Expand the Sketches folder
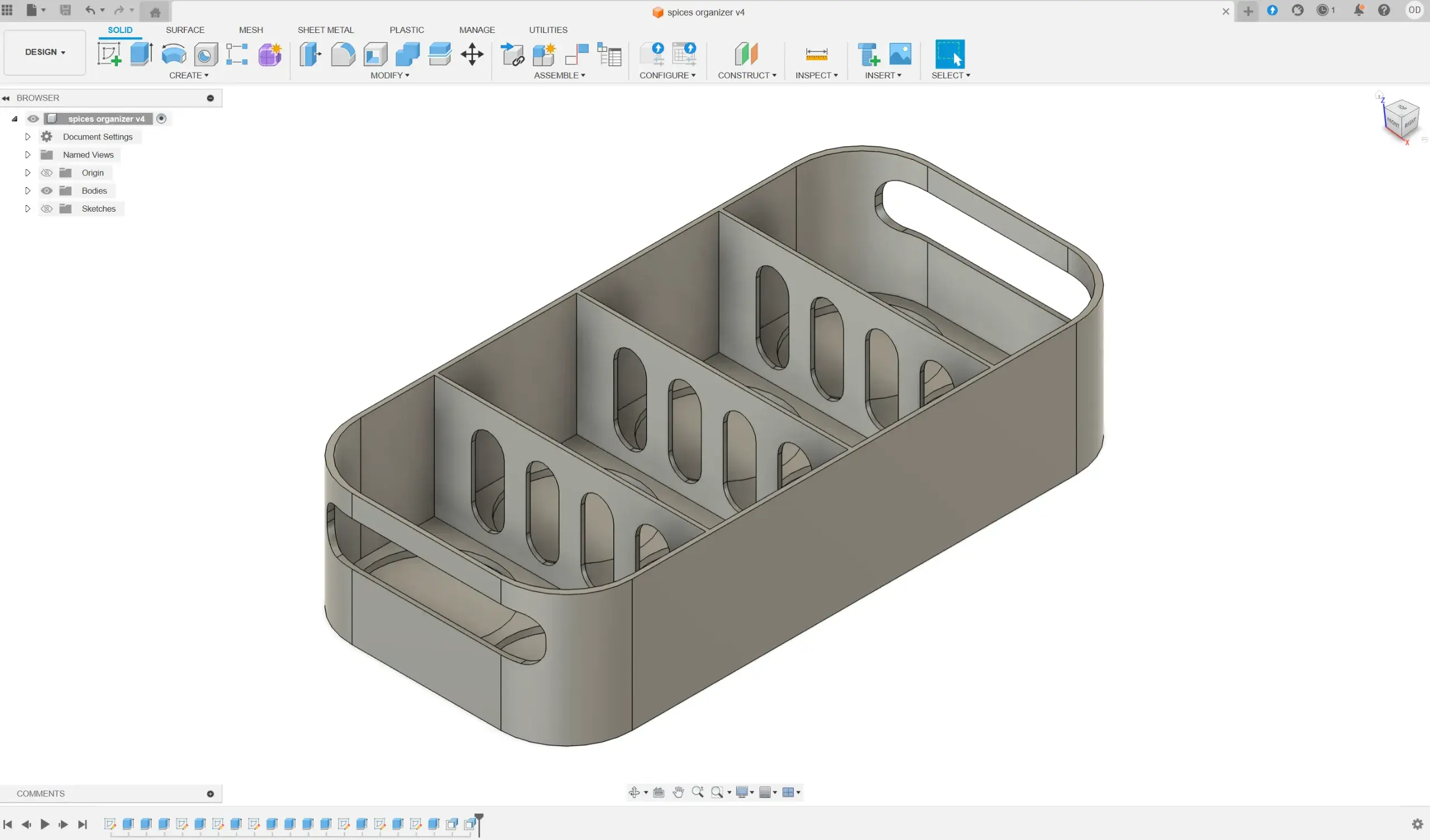 click(x=27, y=209)
